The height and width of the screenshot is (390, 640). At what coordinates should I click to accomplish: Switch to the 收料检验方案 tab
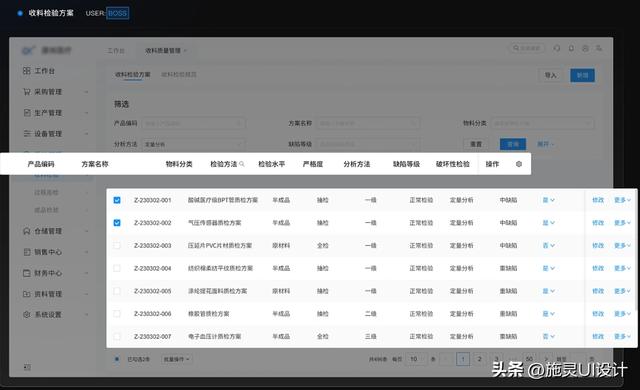(x=133, y=75)
